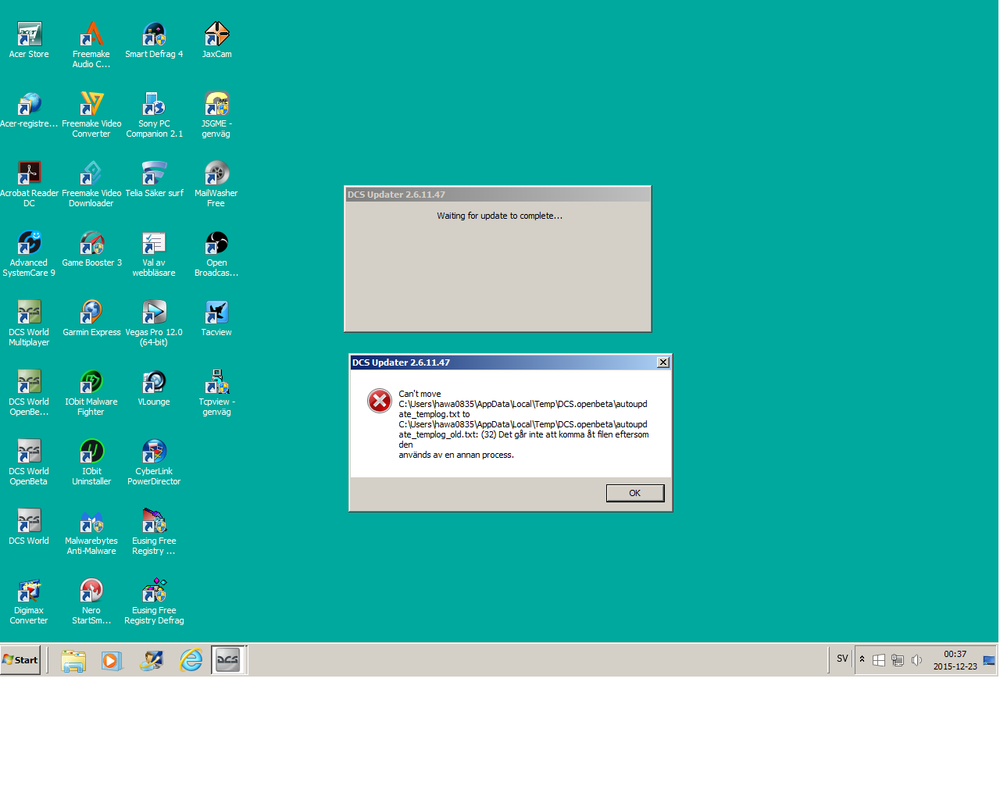Image resolution: width=1000 pixels, height=800 pixels.
Task: Select the DCS icon on the taskbar
Action: pyautogui.click(x=228, y=660)
